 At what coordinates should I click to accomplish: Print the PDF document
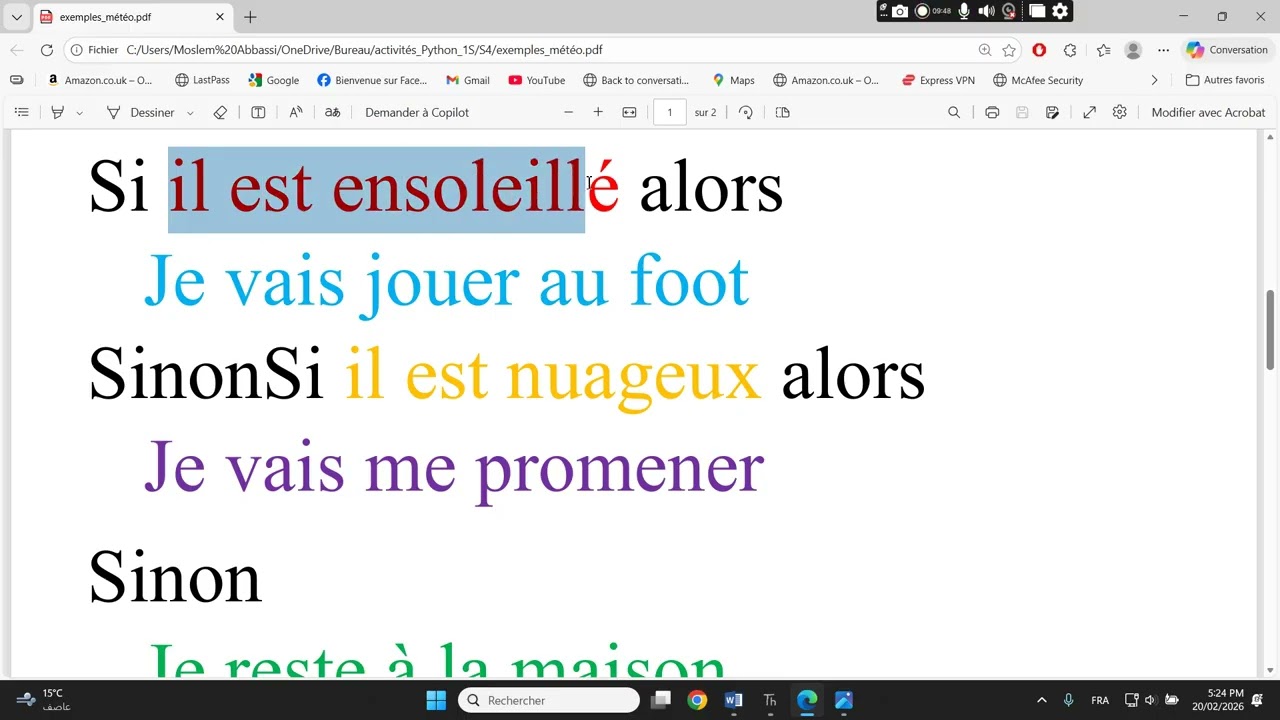point(992,112)
